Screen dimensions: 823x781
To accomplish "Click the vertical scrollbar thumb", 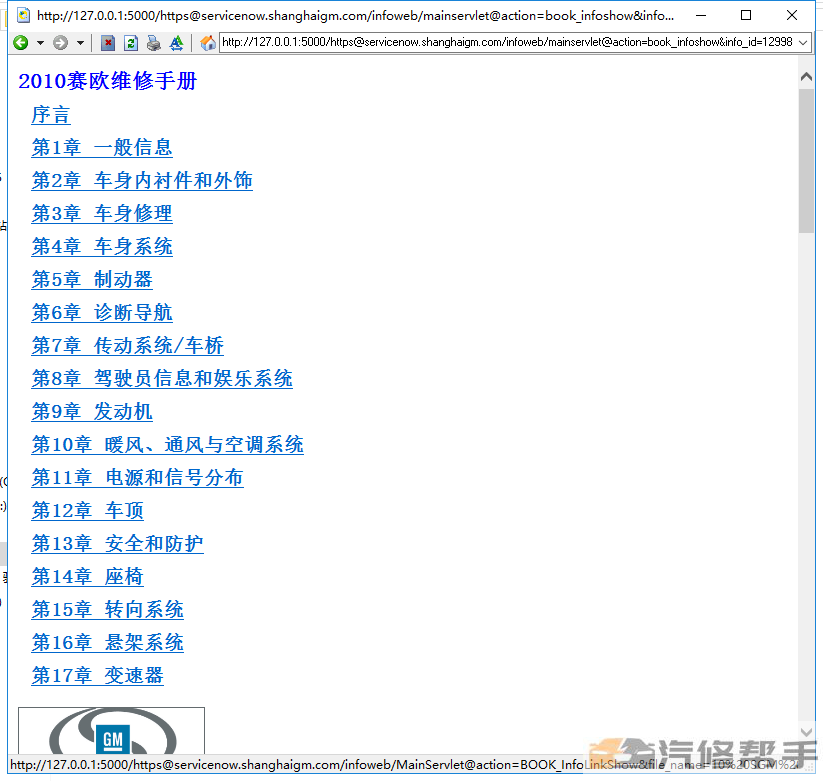I will pos(806,161).
